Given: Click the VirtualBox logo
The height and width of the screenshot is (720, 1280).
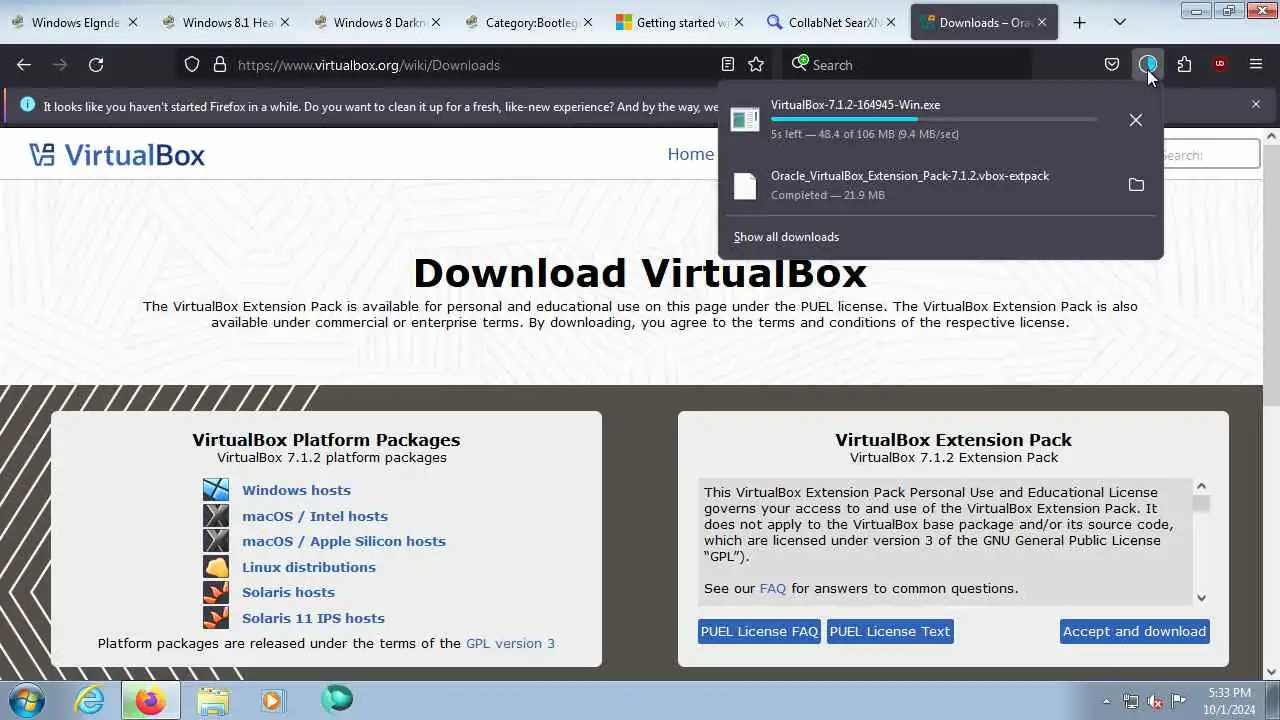Looking at the screenshot, I should tap(117, 155).
